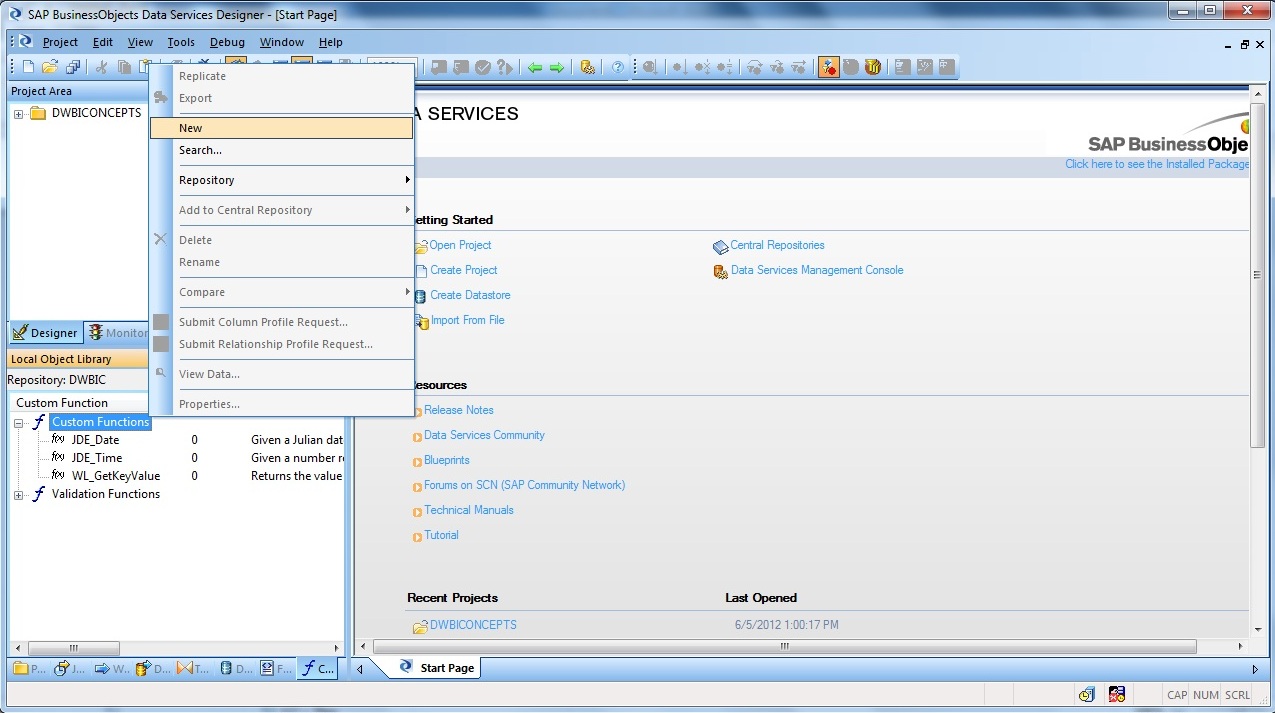1275x713 pixels.
Task: Click the tab scroll right arrow at bottom right
Action: [x=1256, y=669]
